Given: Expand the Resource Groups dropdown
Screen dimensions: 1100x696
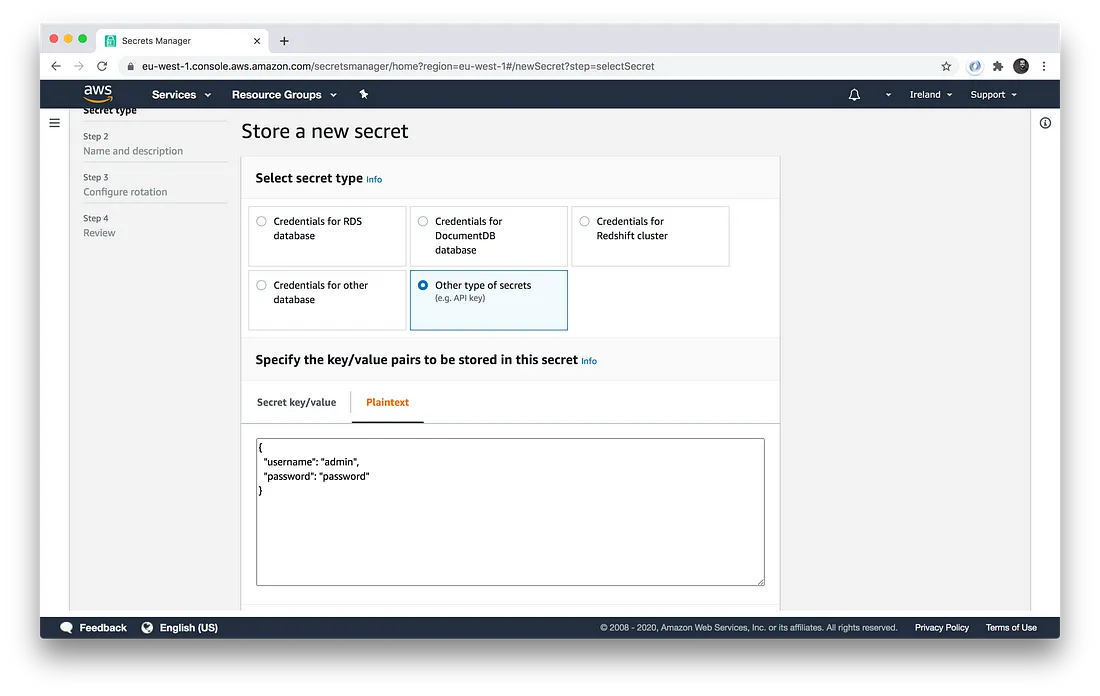Looking at the screenshot, I should 284,95.
